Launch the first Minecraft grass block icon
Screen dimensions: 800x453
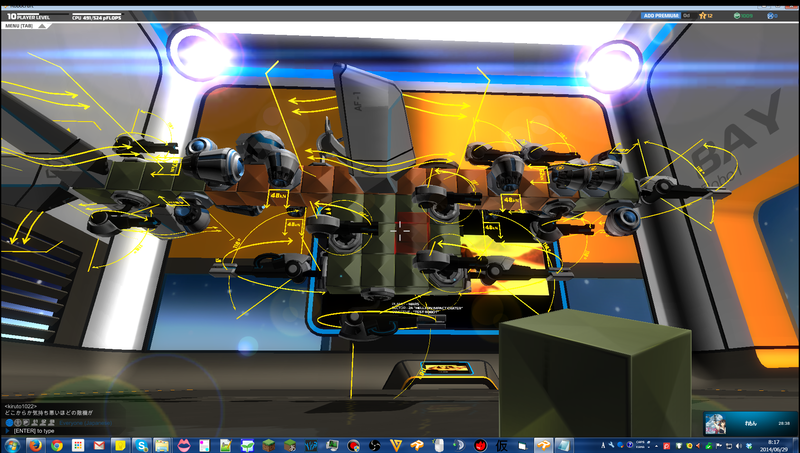tap(269, 445)
